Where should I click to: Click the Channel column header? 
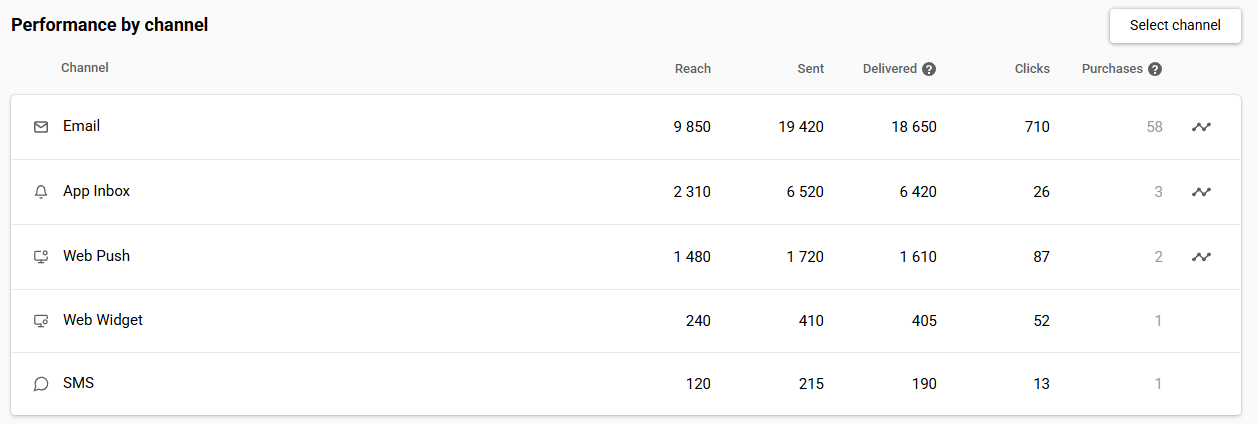(85, 68)
